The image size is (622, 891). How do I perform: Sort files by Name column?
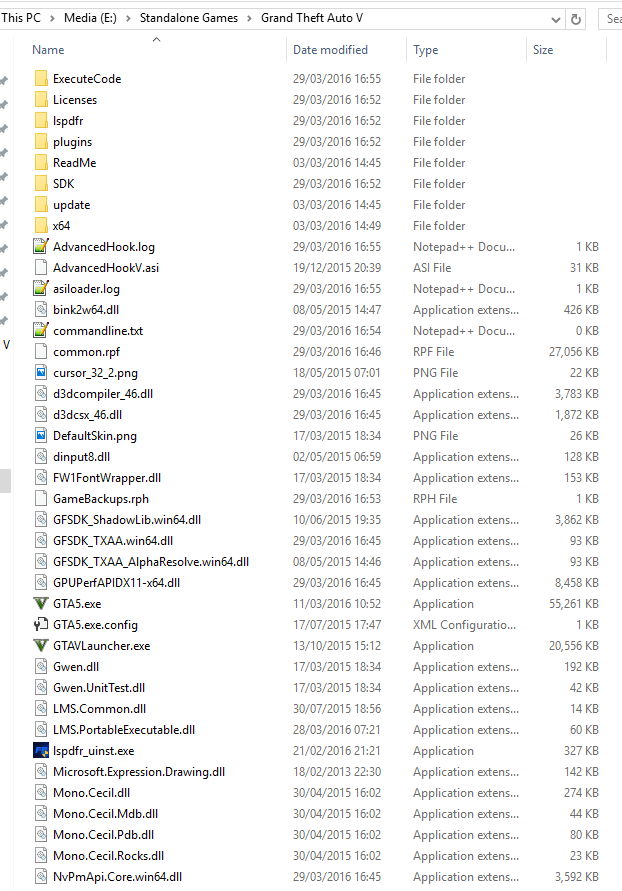[48, 49]
